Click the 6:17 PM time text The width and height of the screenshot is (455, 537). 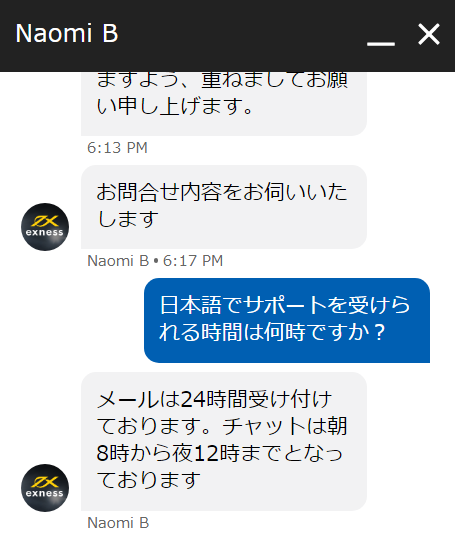pyautogui.click(x=193, y=261)
